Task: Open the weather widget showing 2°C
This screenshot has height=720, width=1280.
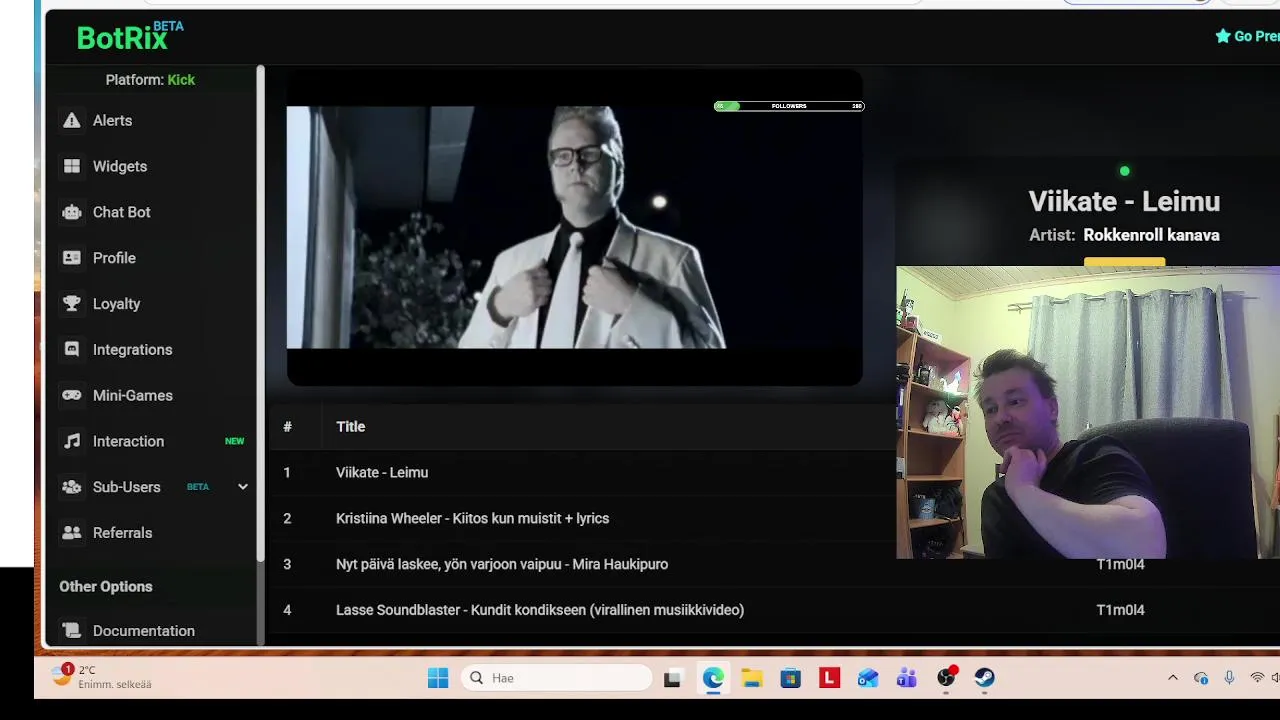Action: (102, 677)
